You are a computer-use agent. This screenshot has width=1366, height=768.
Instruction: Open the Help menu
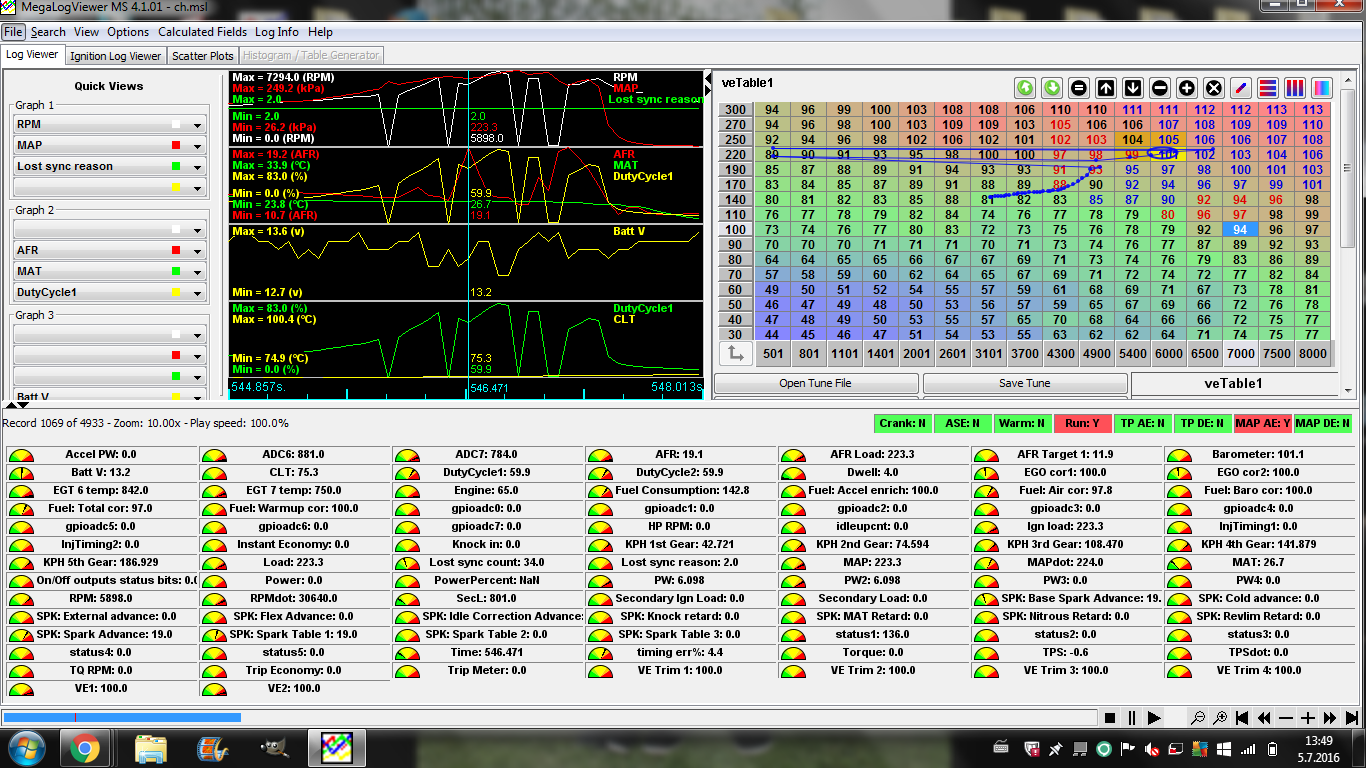[320, 32]
